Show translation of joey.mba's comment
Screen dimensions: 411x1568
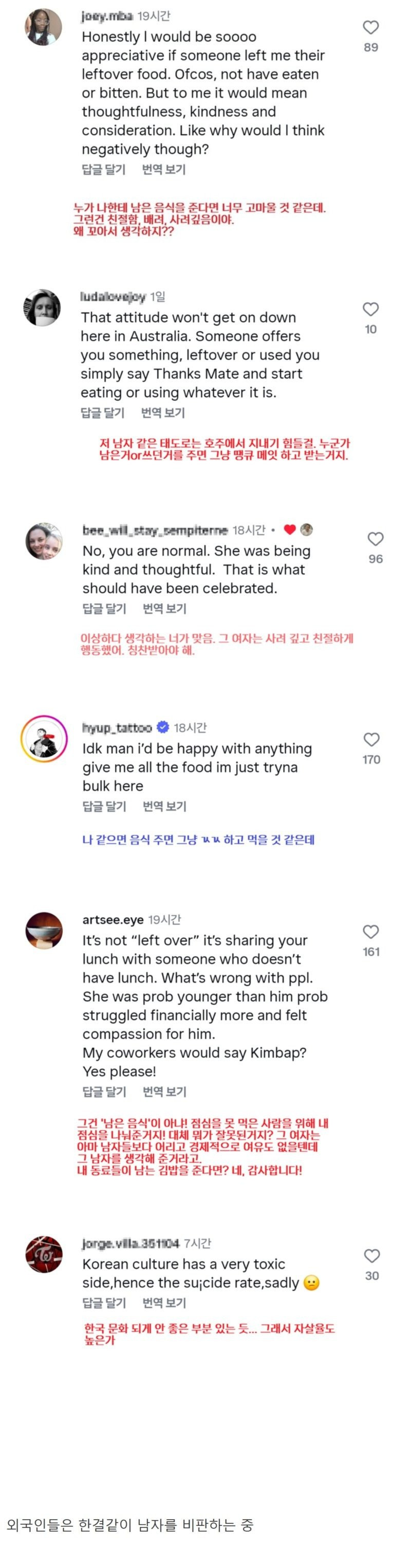click(x=163, y=170)
